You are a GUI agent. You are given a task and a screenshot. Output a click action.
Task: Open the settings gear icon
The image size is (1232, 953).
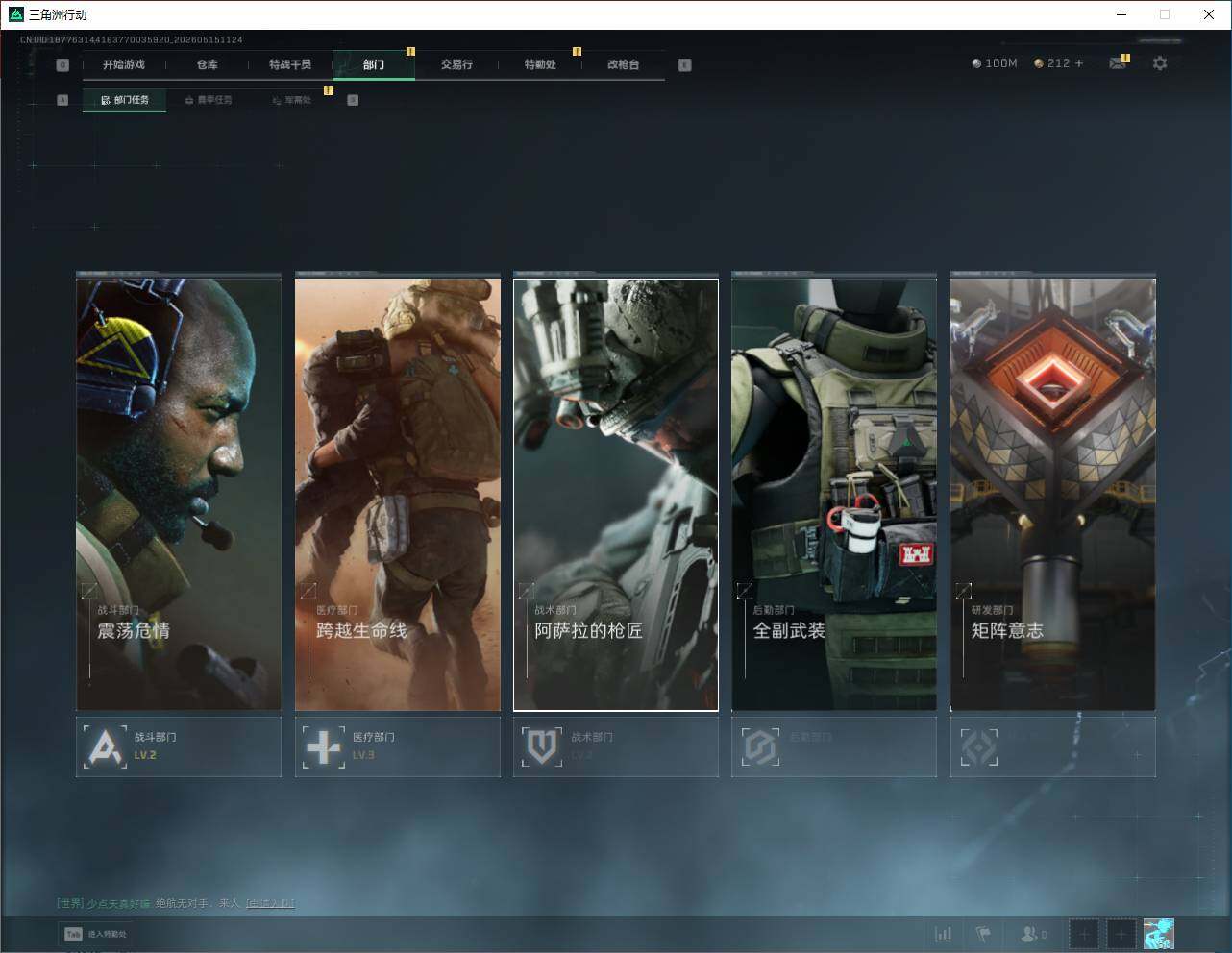pyautogui.click(x=1160, y=63)
